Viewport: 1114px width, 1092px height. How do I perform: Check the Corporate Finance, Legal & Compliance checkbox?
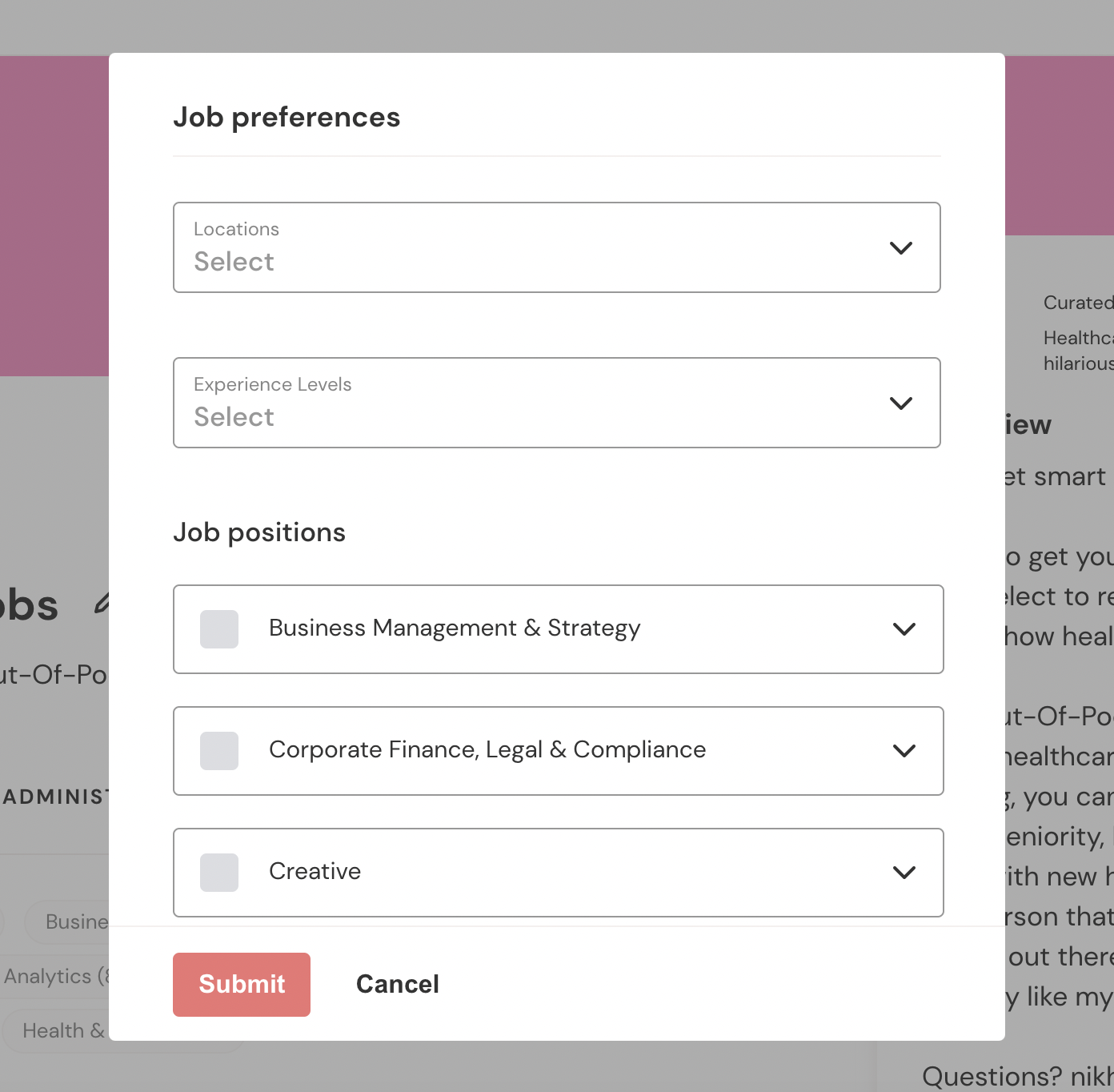(219, 751)
